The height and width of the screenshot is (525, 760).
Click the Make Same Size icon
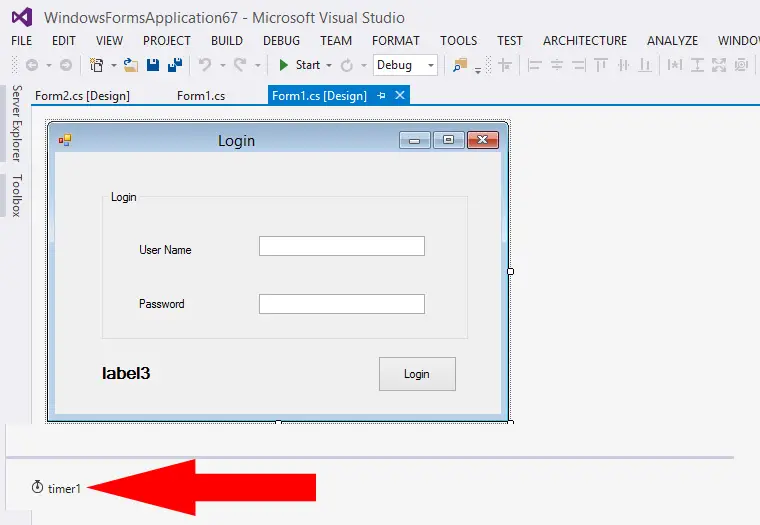point(719,65)
